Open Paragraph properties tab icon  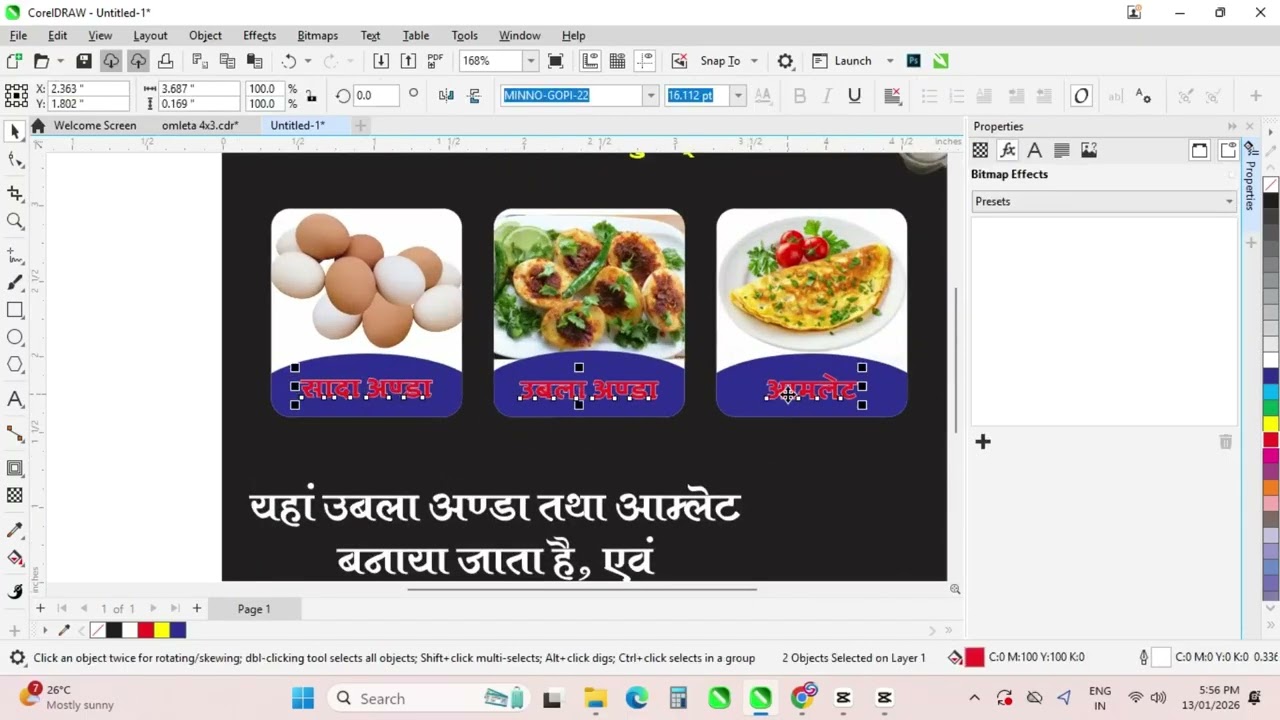(1062, 150)
